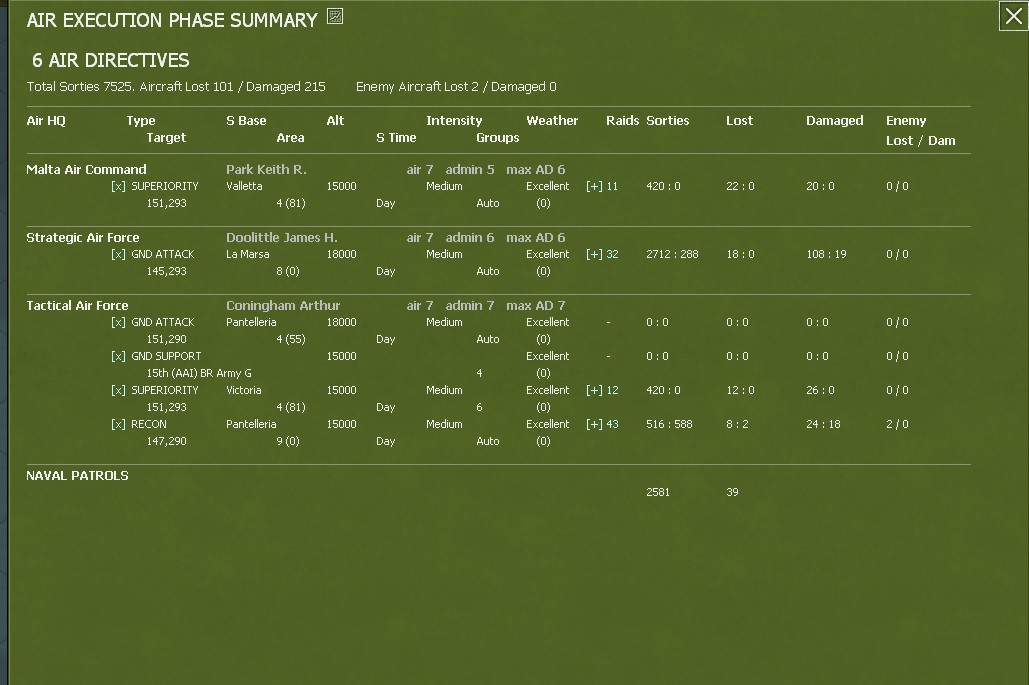Click the Total Sorties 7525 summary line
This screenshot has height=685, width=1029.
176,87
